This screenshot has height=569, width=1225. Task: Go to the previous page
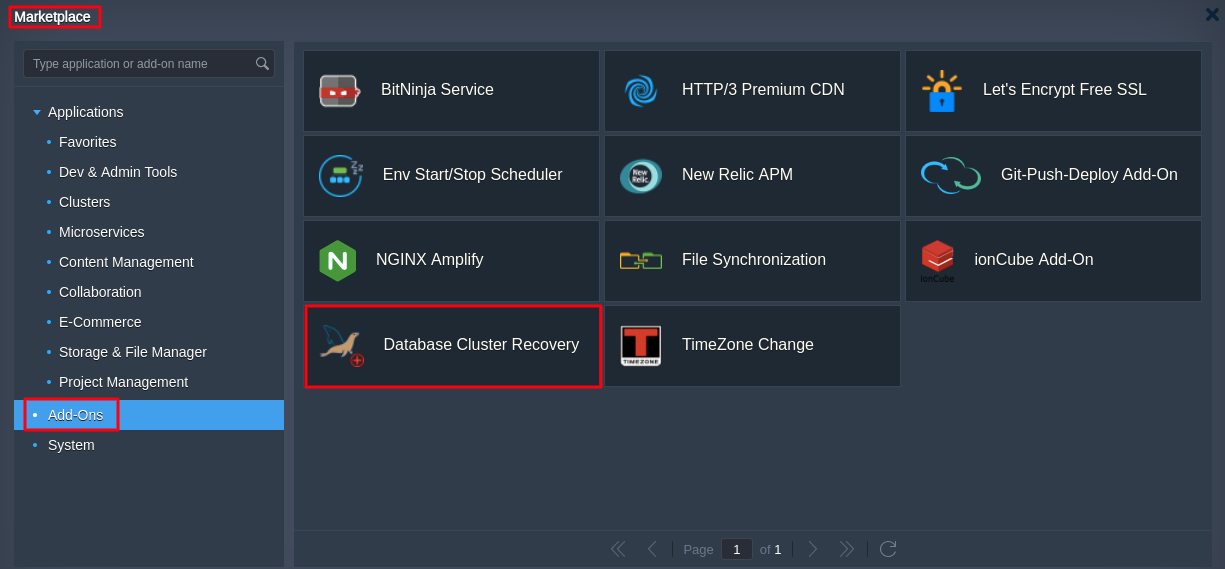pos(652,549)
